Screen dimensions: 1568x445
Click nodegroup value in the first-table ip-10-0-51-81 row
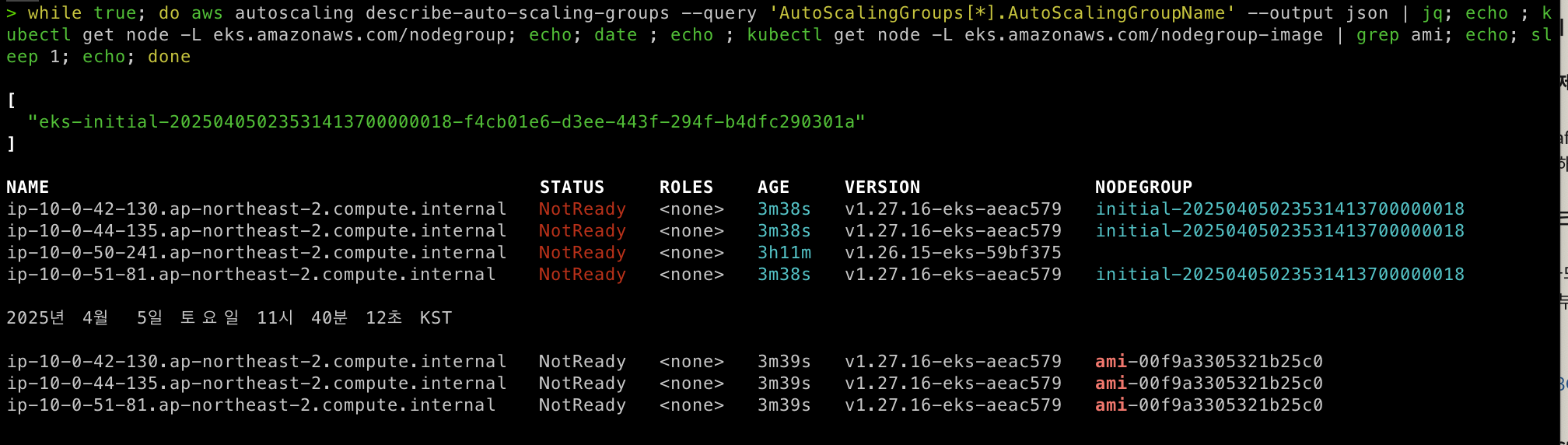pos(1279,275)
